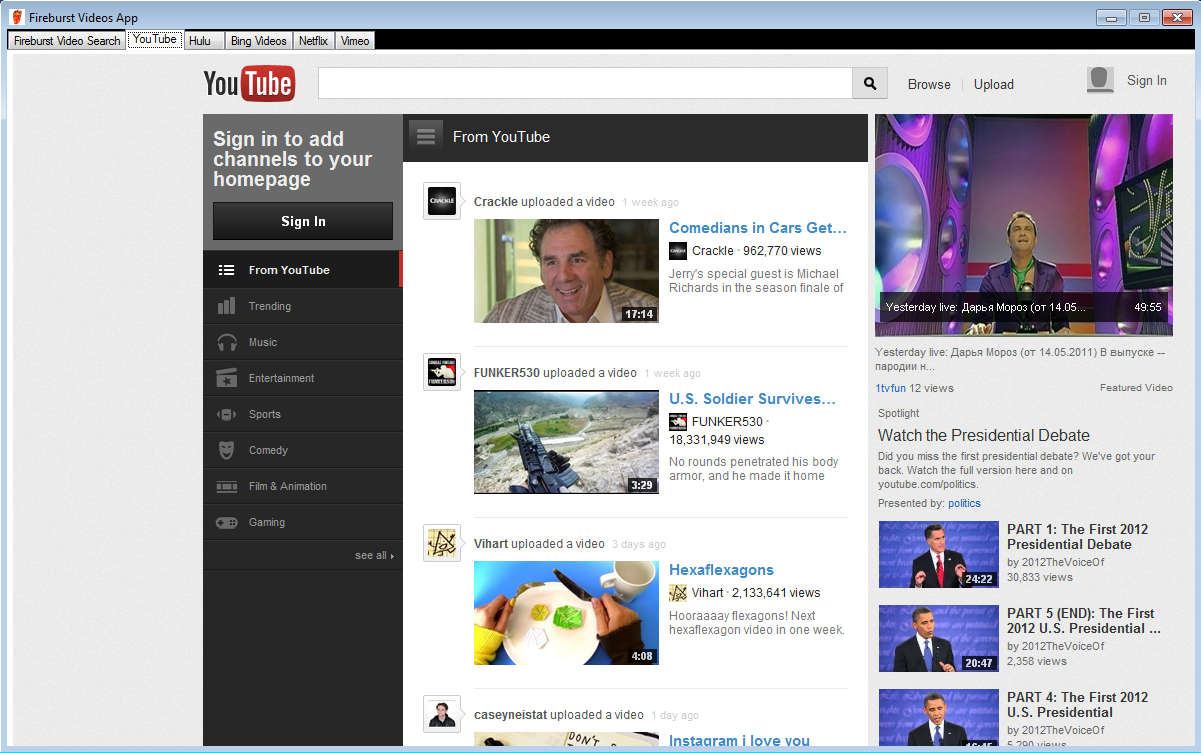This screenshot has width=1201, height=753.
Task: Open the Hexaflexagons video title link
Action: click(721, 570)
